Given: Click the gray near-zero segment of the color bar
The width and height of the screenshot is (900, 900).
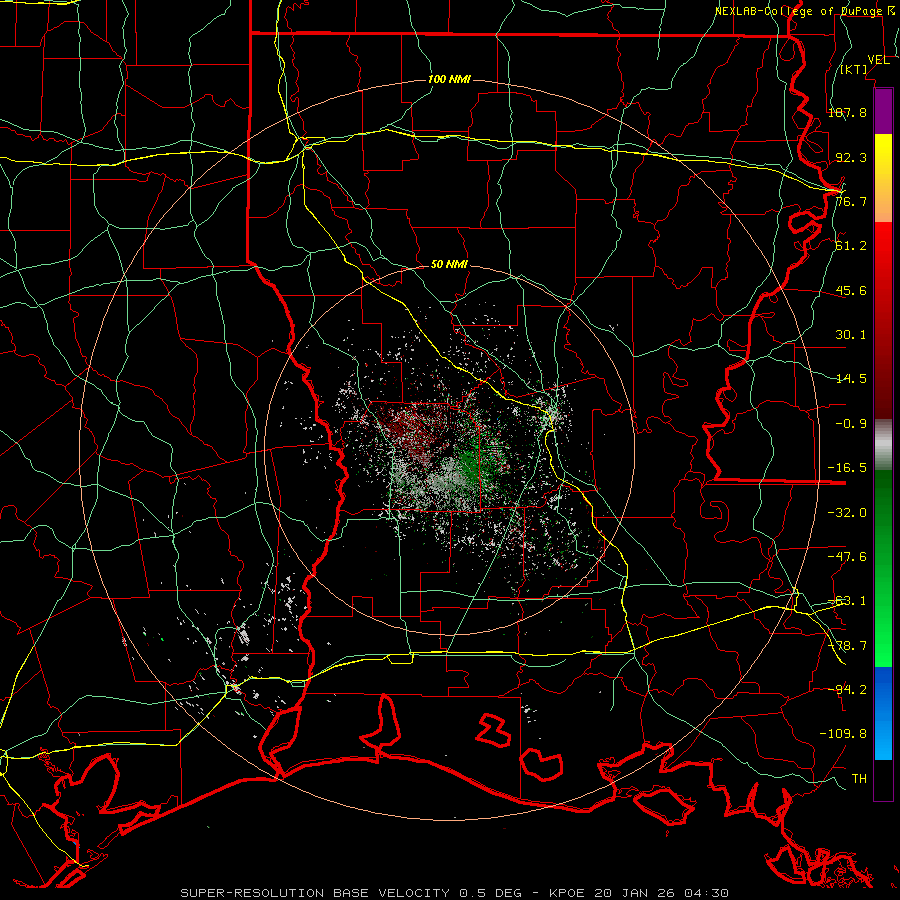Looking at the screenshot, I should (883, 445).
